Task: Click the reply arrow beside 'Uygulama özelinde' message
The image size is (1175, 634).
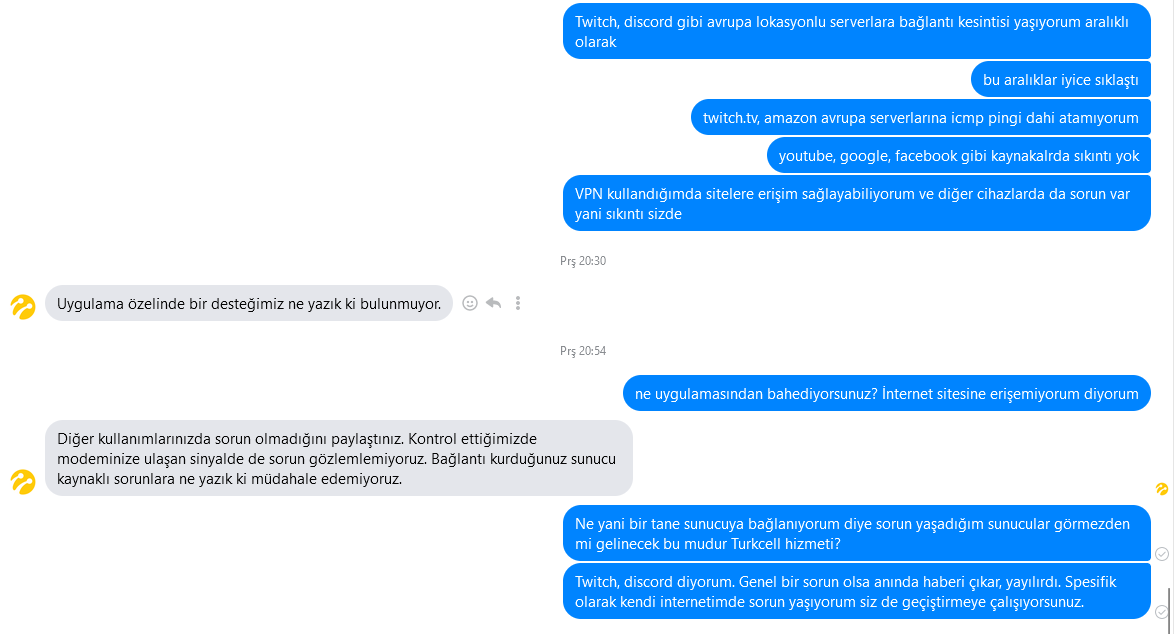Action: coord(493,304)
